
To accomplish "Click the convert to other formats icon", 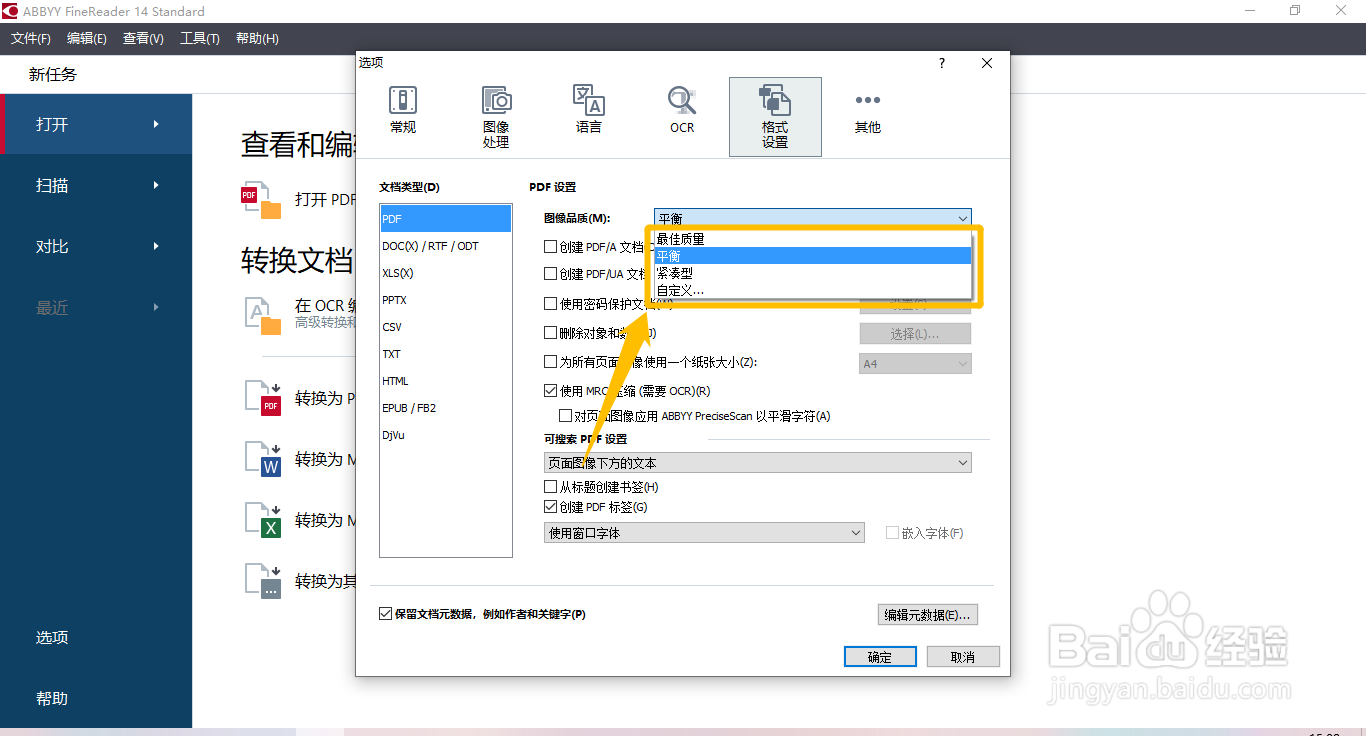I will [264, 581].
